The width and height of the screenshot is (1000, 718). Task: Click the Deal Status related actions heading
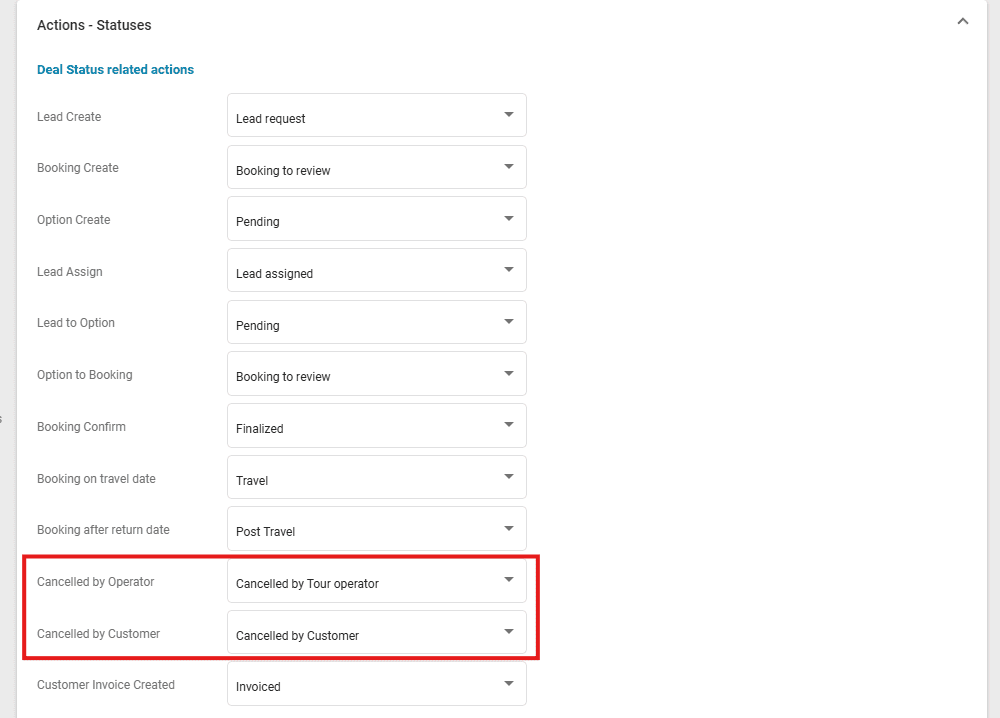115,70
